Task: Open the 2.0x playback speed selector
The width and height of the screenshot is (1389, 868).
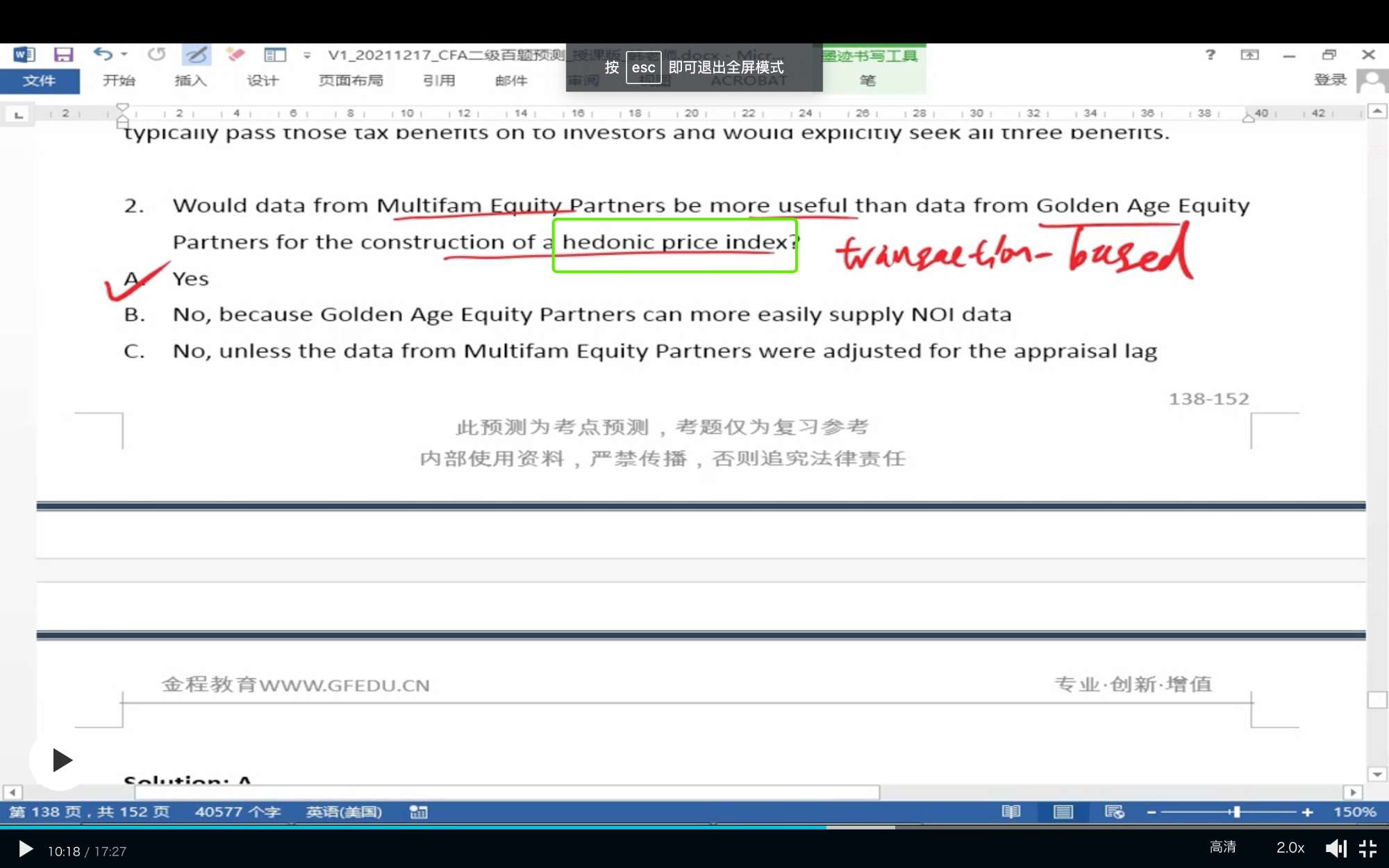Action: (x=1290, y=848)
